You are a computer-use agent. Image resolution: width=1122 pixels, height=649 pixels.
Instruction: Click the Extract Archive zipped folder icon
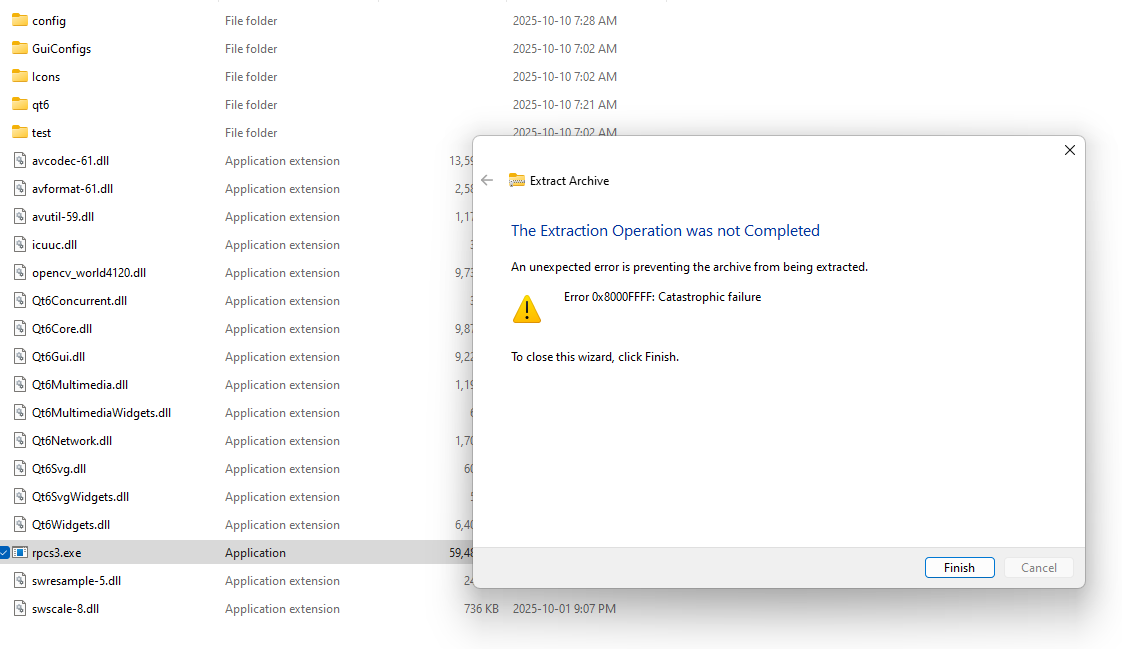click(x=517, y=180)
